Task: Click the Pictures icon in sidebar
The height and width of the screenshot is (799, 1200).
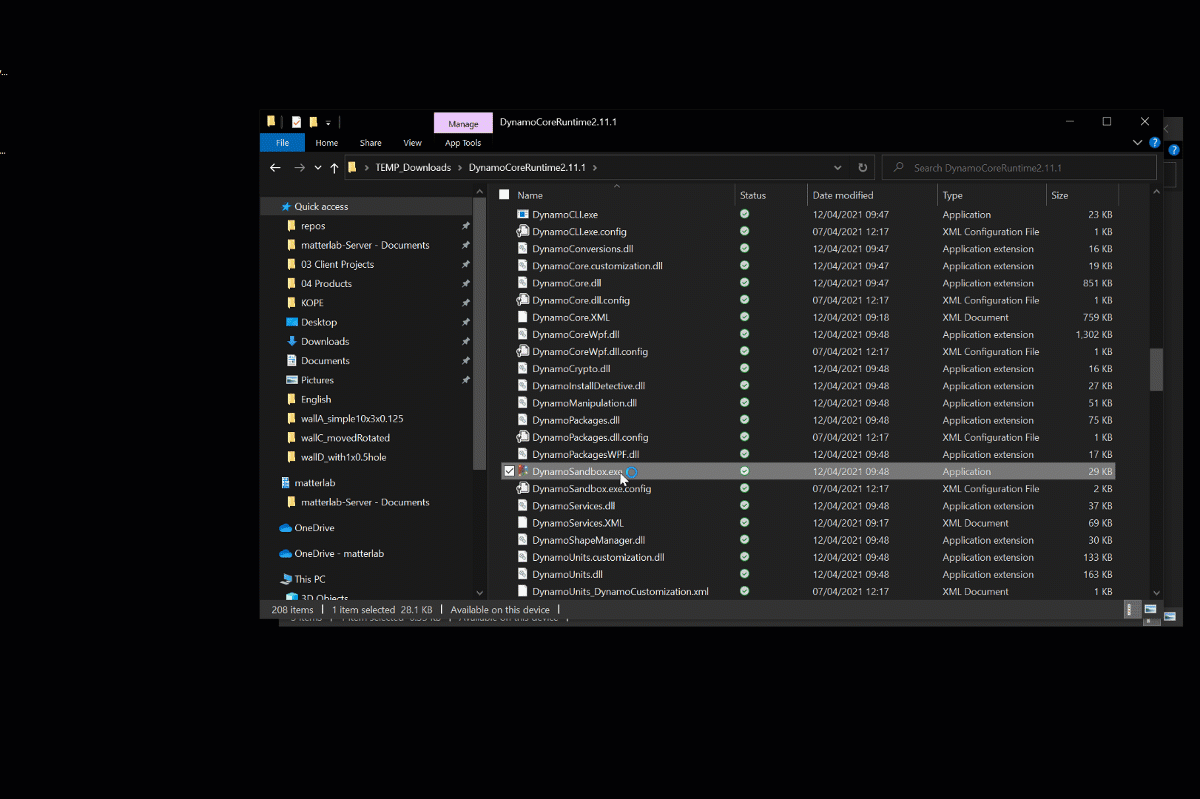Action: [291, 380]
